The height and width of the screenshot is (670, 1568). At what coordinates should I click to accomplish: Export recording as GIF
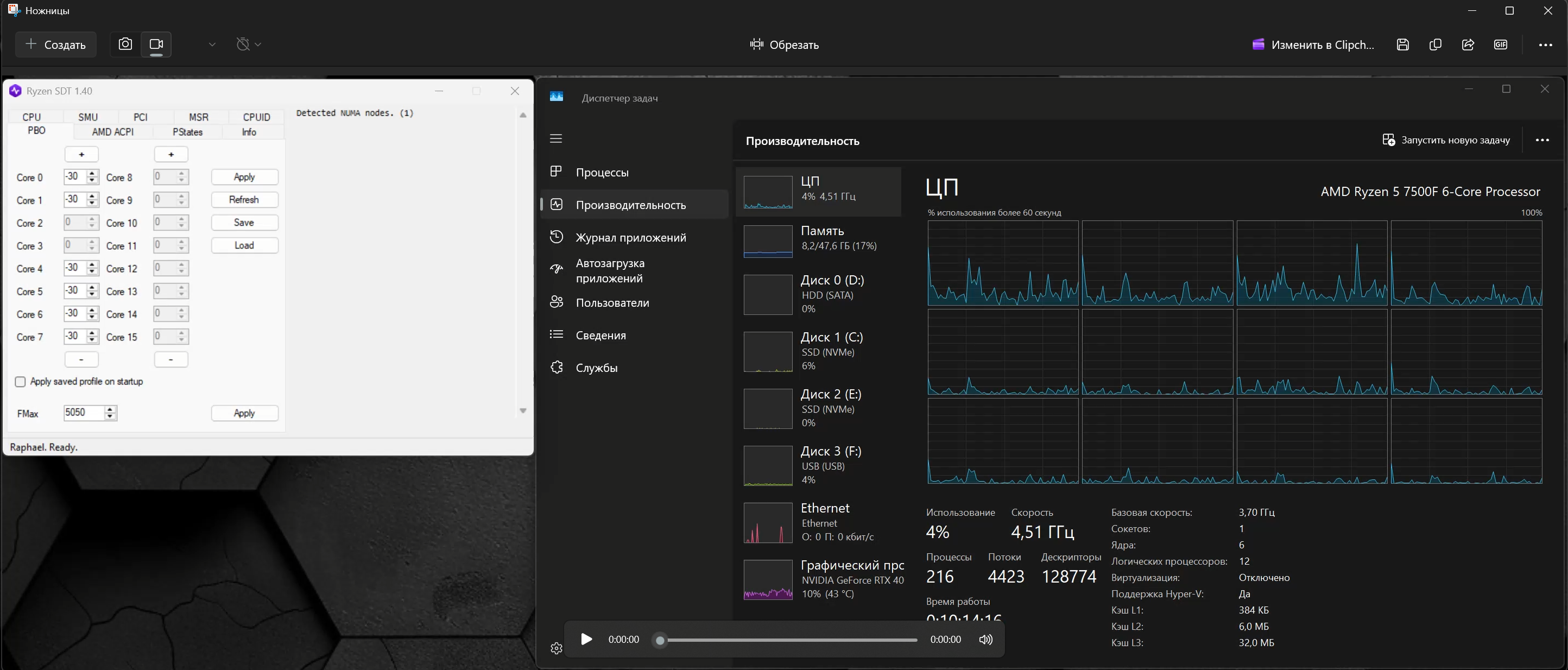(1501, 45)
